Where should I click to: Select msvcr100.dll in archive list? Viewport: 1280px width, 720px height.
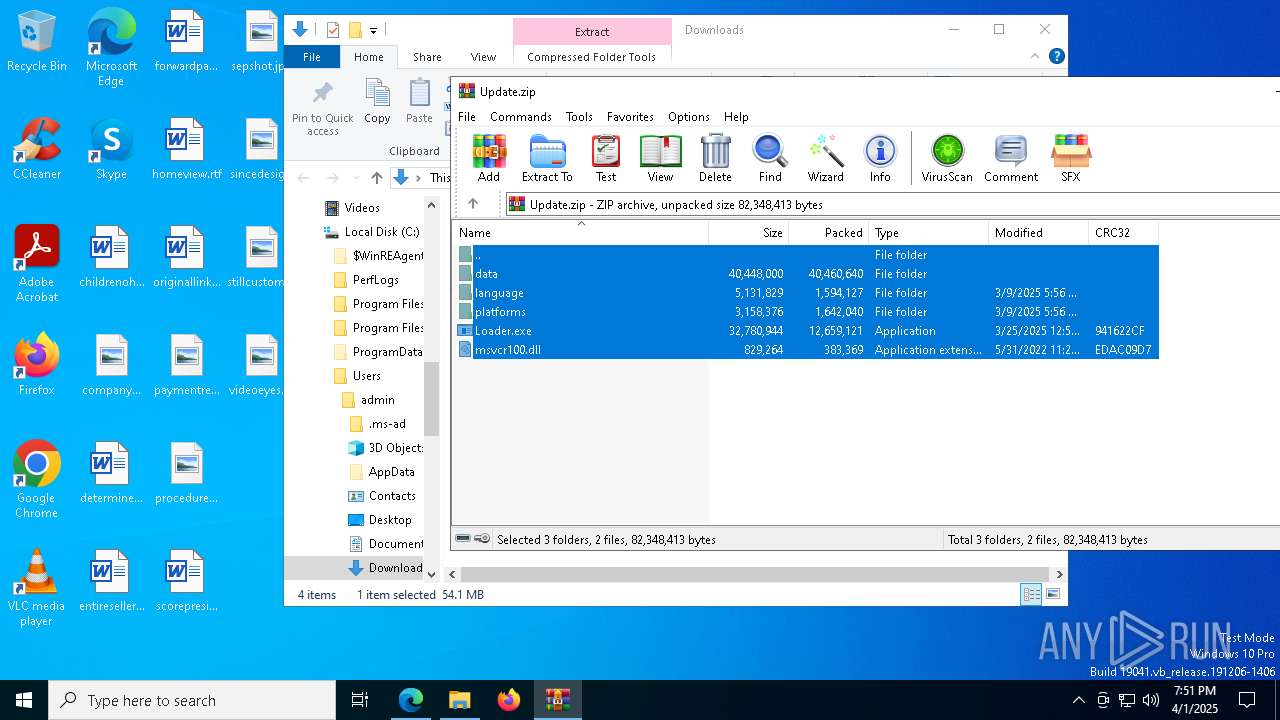(807, 350)
